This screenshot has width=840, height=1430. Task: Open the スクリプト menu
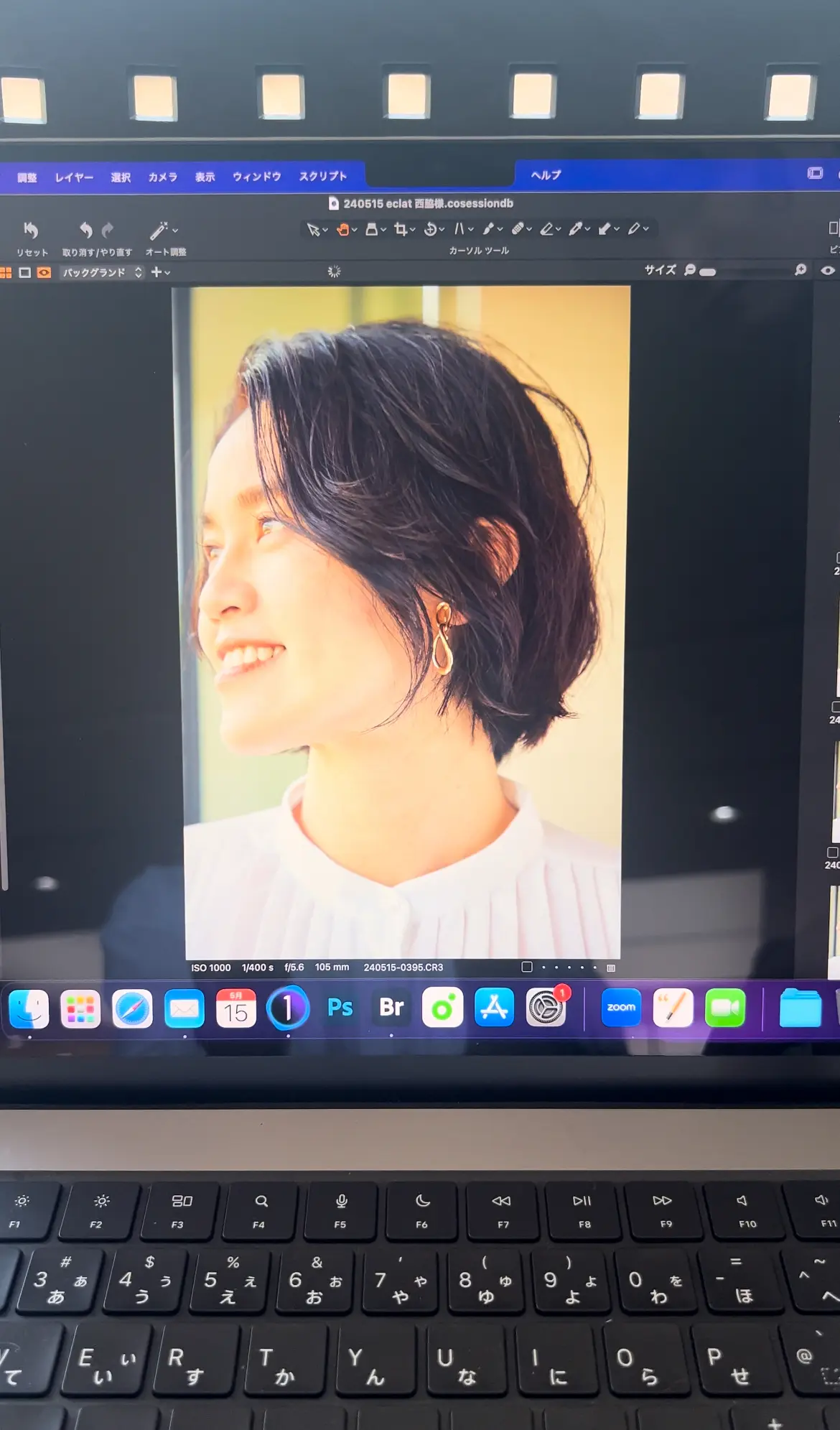[323, 176]
